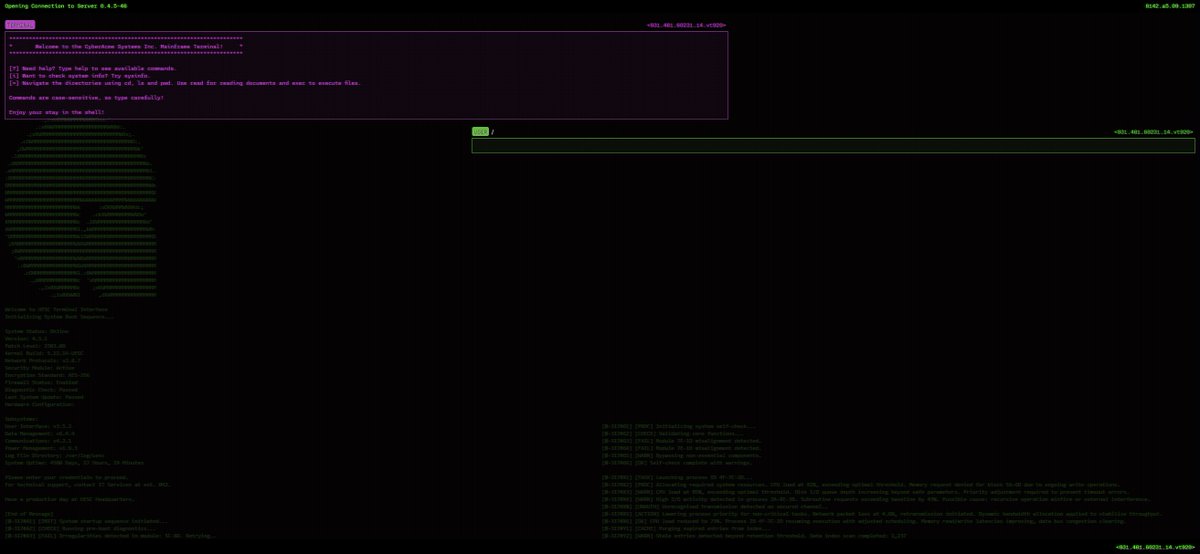Click 'Commands are case-sensitive, so type carefully!'
Viewport: 1200px width, 554px height.
pyautogui.click(x=86, y=98)
